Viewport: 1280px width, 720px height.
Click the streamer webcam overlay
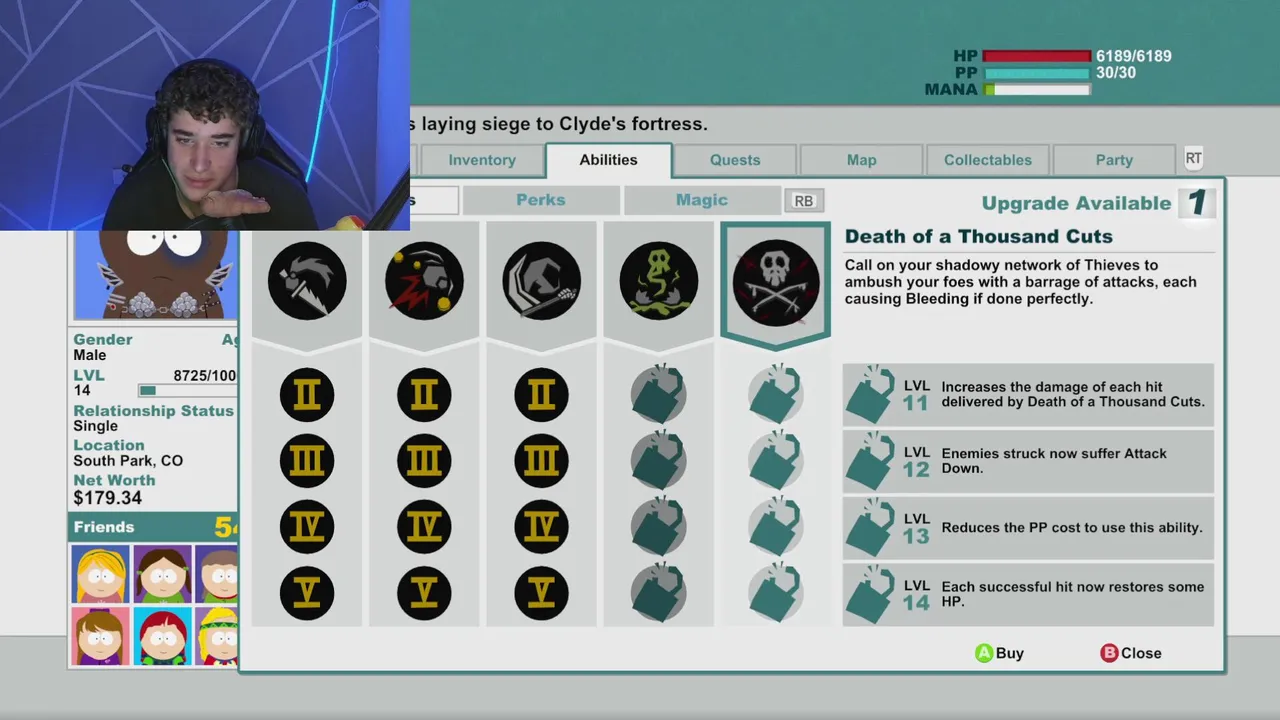[x=204, y=115]
